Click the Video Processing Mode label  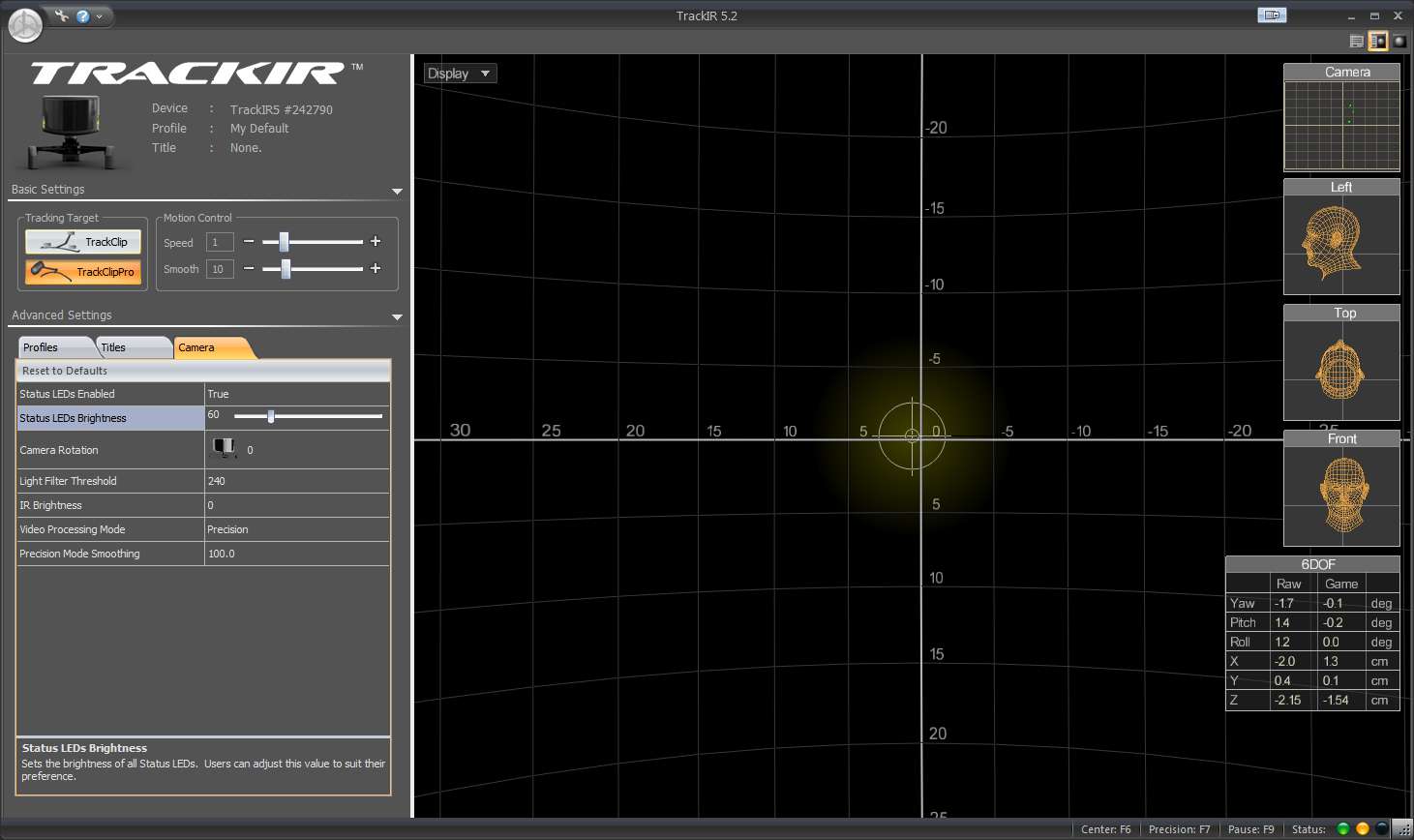tap(73, 529)
